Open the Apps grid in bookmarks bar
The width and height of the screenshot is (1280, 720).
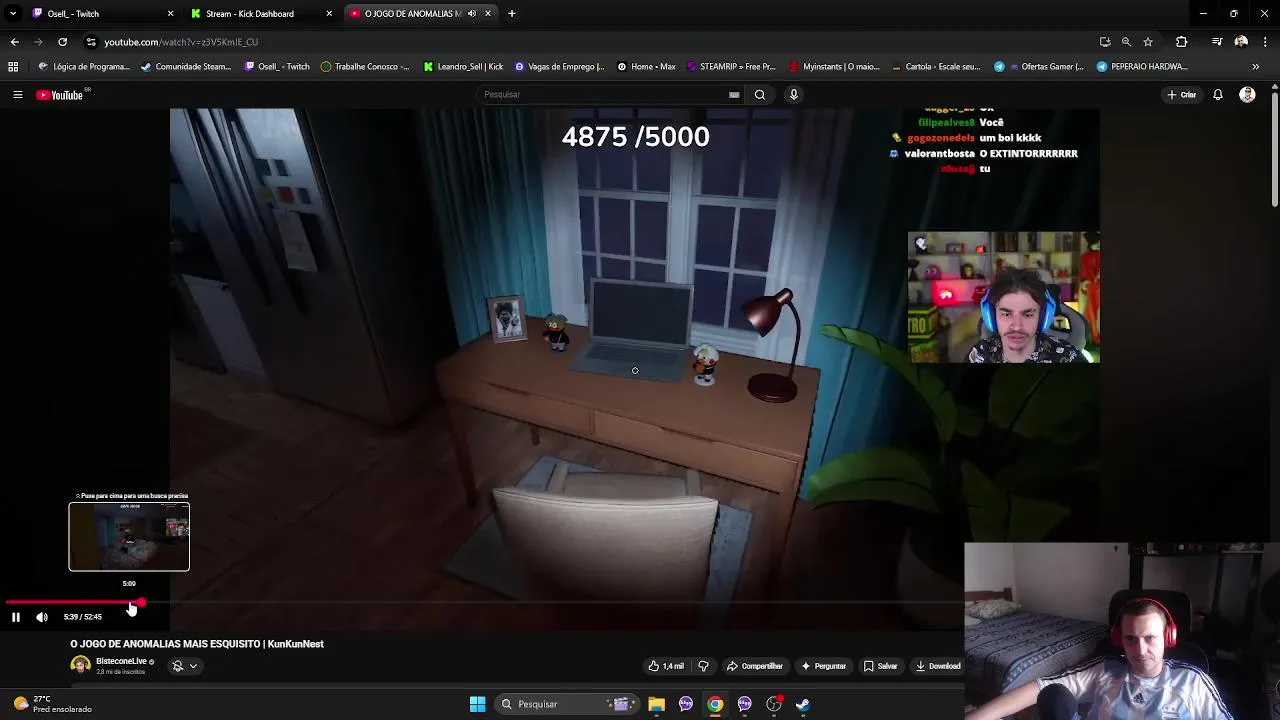tap(13, 67)
